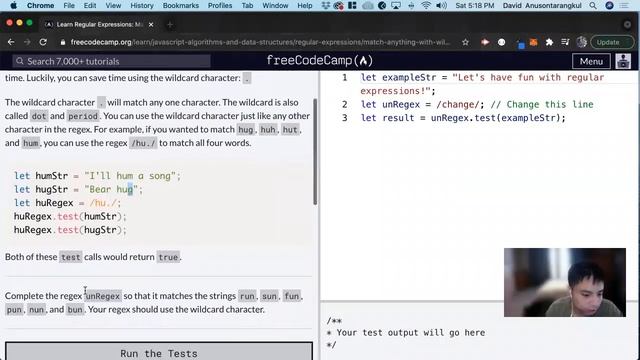Open the puzzle-piece Extensions menu

click(x=549, y=42)
